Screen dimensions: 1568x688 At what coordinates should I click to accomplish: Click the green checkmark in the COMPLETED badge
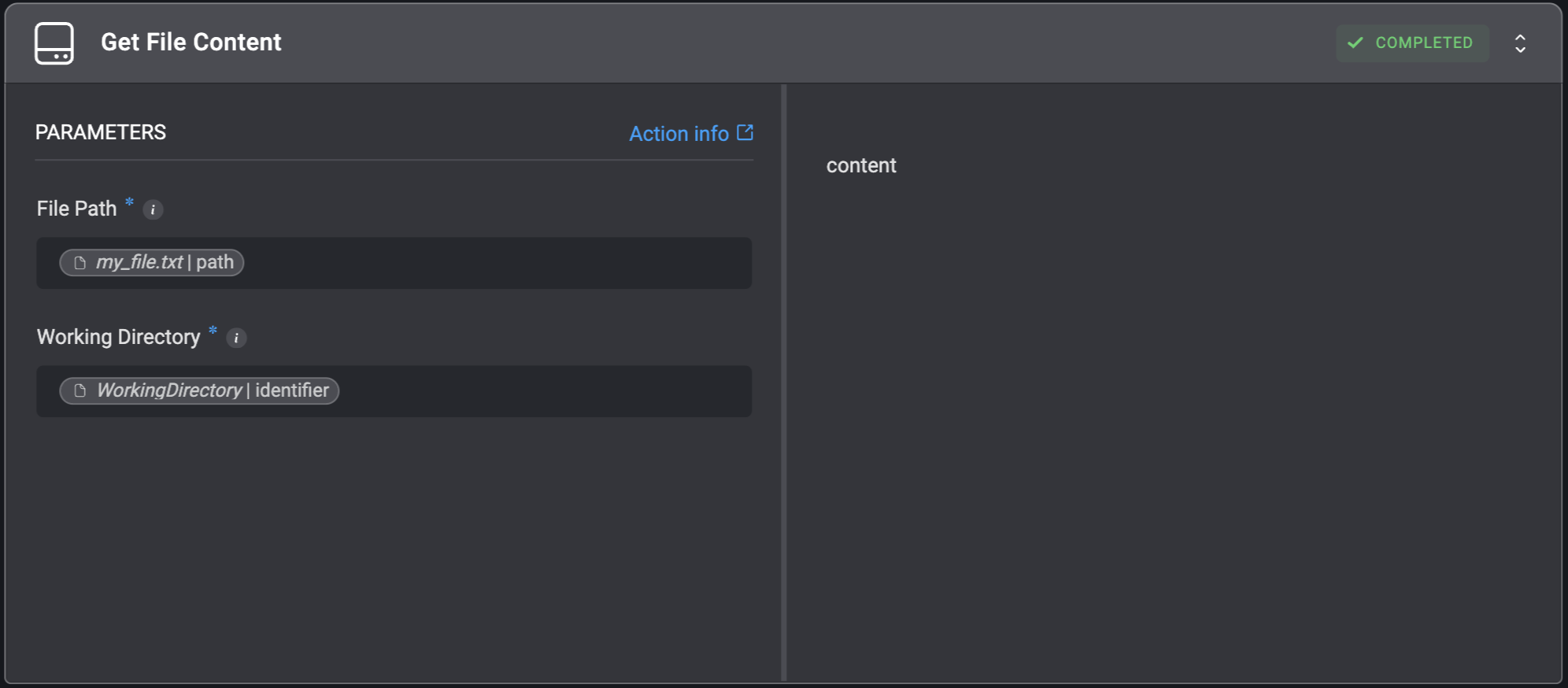tap(1355, 43)
